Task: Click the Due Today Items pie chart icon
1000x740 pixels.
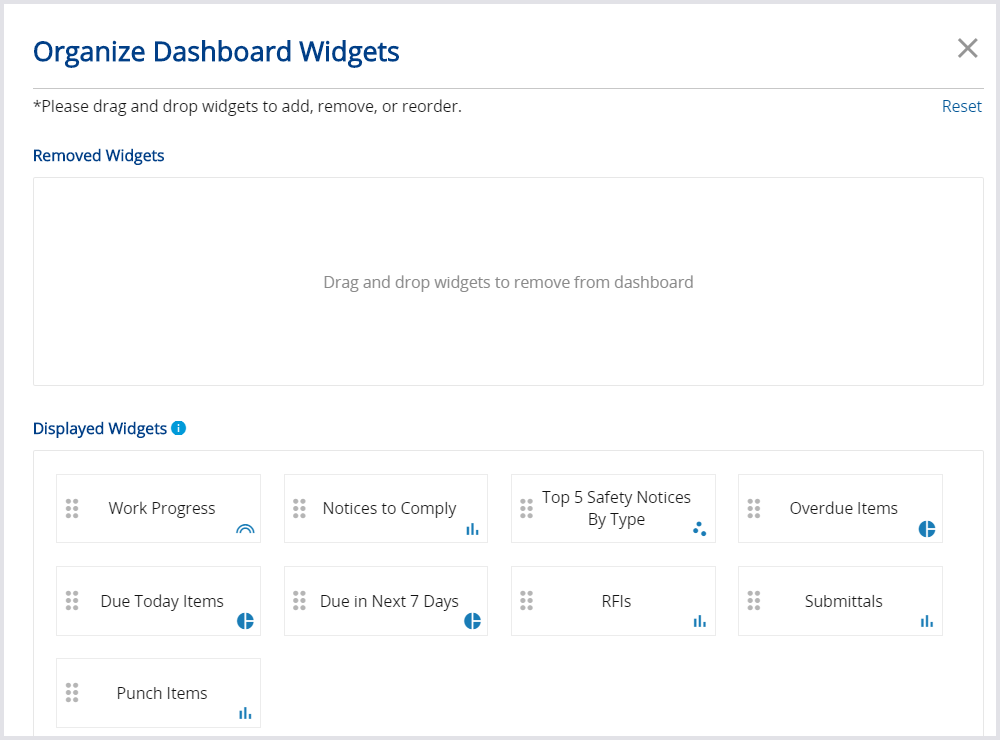Action: tap(245, 621)
